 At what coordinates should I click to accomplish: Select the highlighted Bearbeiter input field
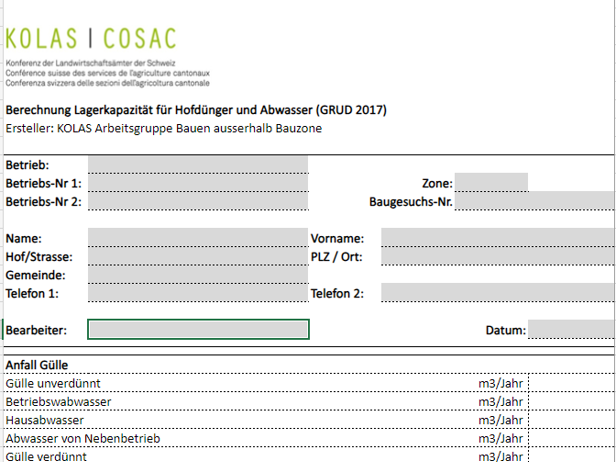pos(198,329)
